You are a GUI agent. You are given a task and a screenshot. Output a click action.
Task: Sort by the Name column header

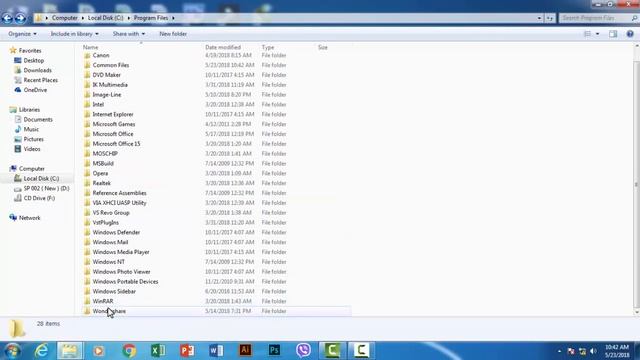(x=91, y=47)
